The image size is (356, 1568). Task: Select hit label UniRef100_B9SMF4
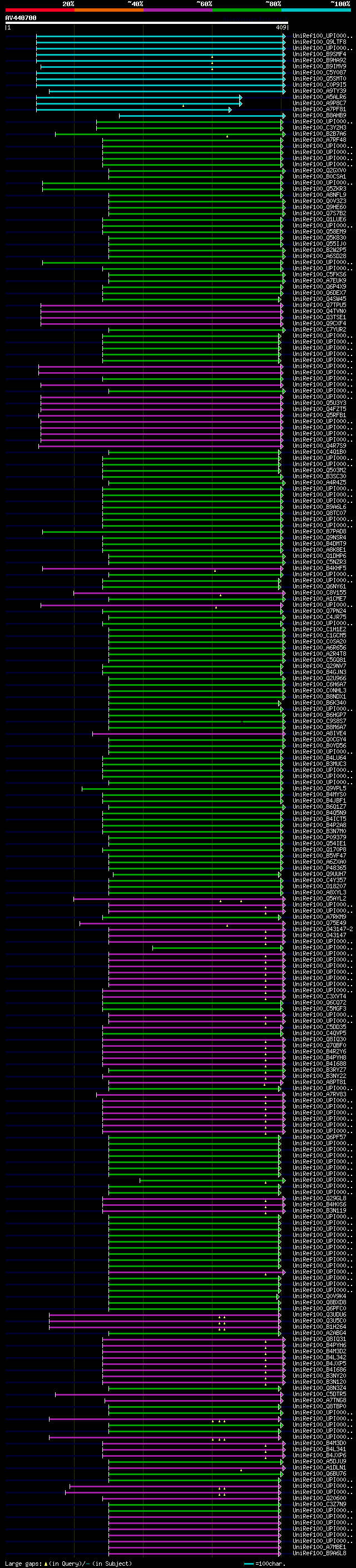pos(319,54)
